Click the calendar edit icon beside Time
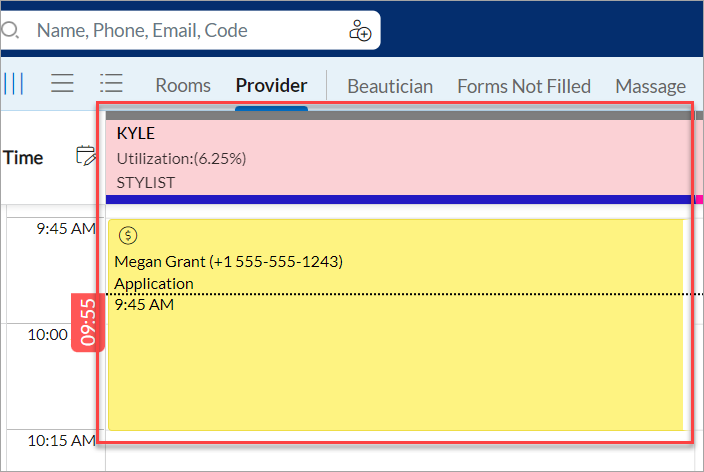The height and width of the screenshot is (472, 704). click(86, 156)
